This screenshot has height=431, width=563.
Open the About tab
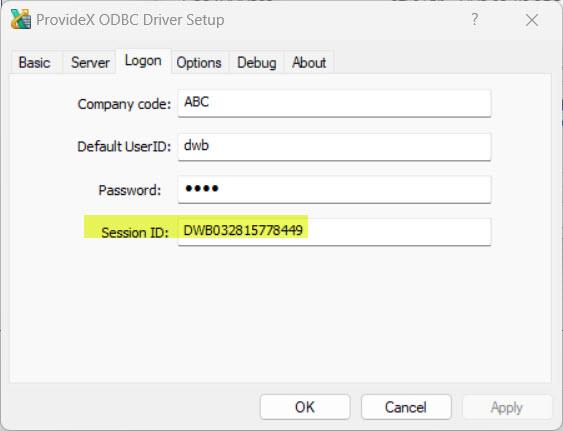309,62
